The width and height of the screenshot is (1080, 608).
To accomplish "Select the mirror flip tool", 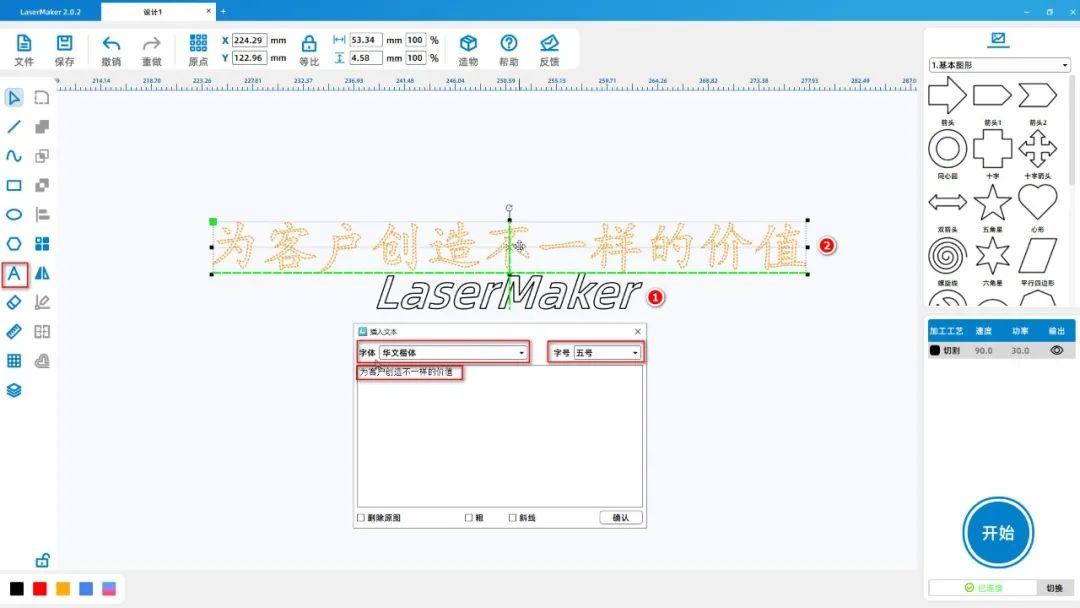I will [42, 273].
